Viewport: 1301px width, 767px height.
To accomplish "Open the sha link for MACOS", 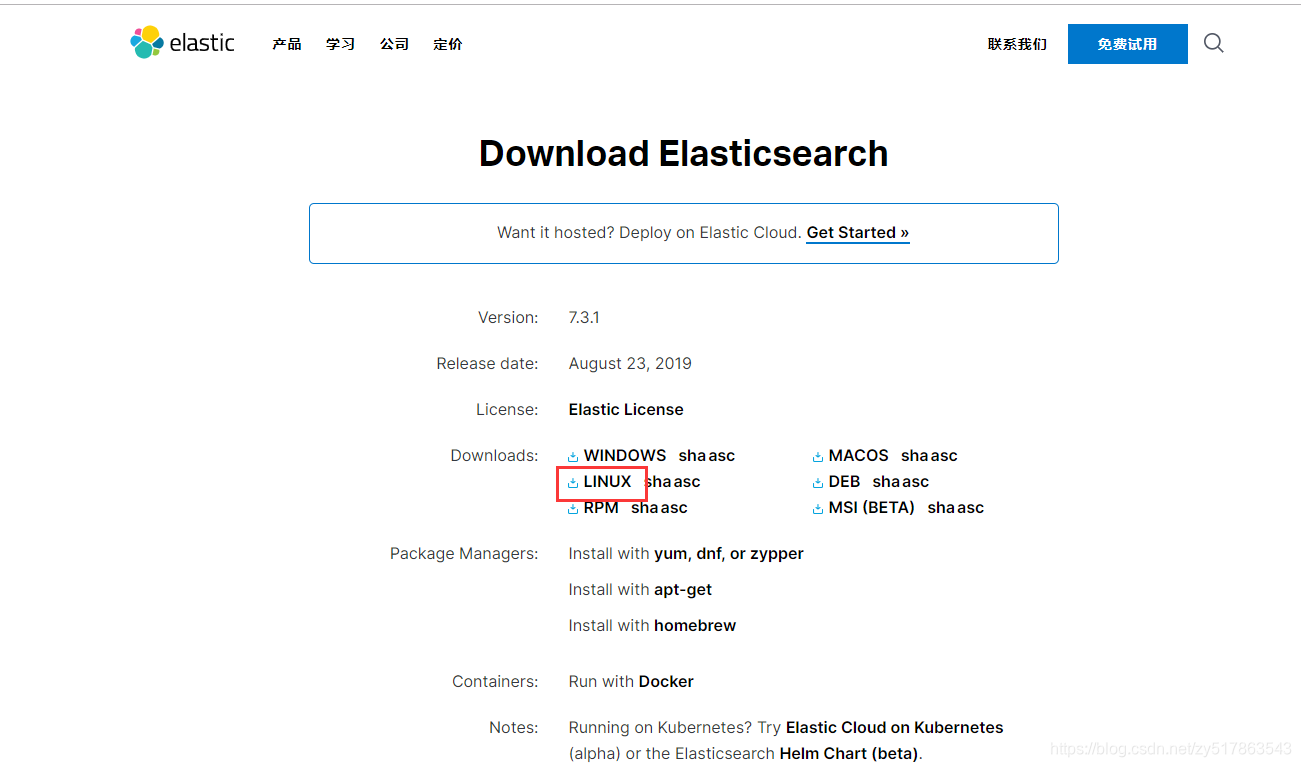I will [915, 455].
